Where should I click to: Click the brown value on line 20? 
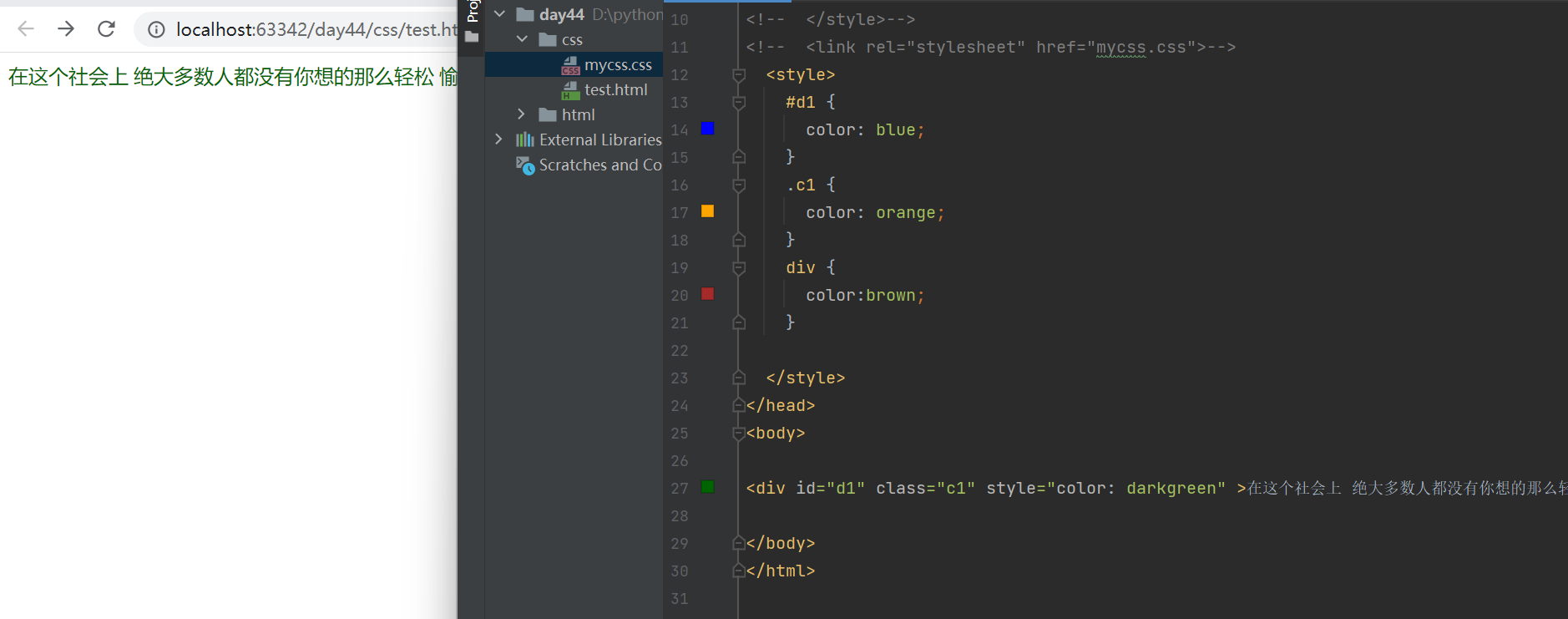click(891, 296)
